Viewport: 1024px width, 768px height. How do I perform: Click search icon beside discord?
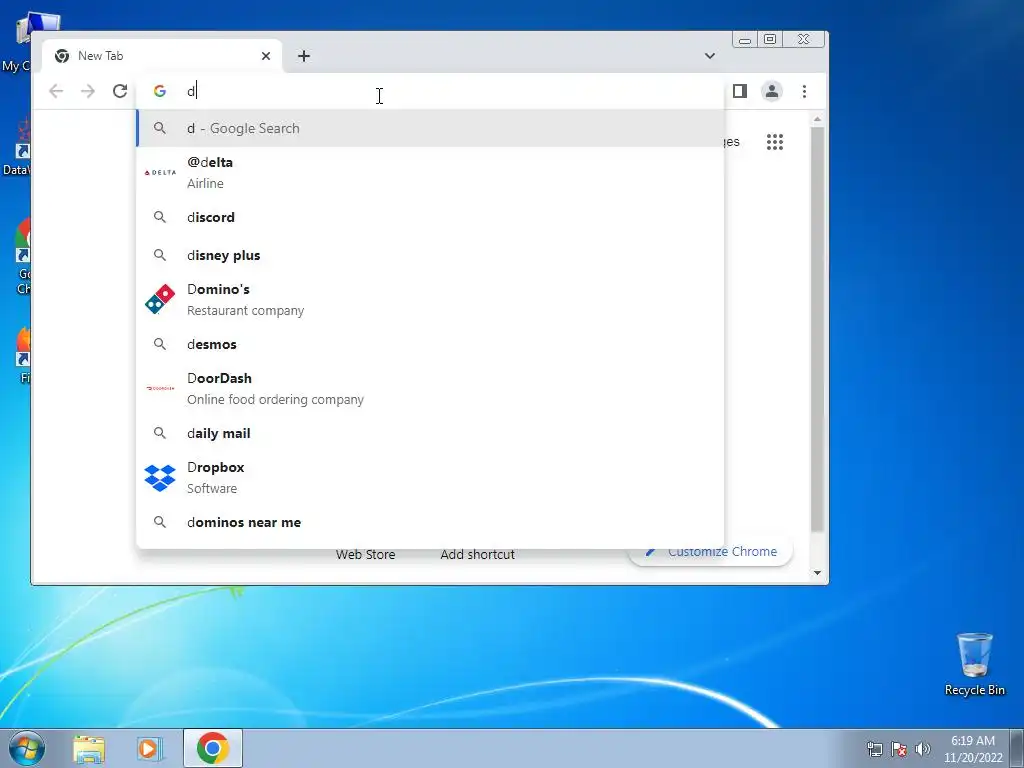pyautogui.click(x=160, y=217)
